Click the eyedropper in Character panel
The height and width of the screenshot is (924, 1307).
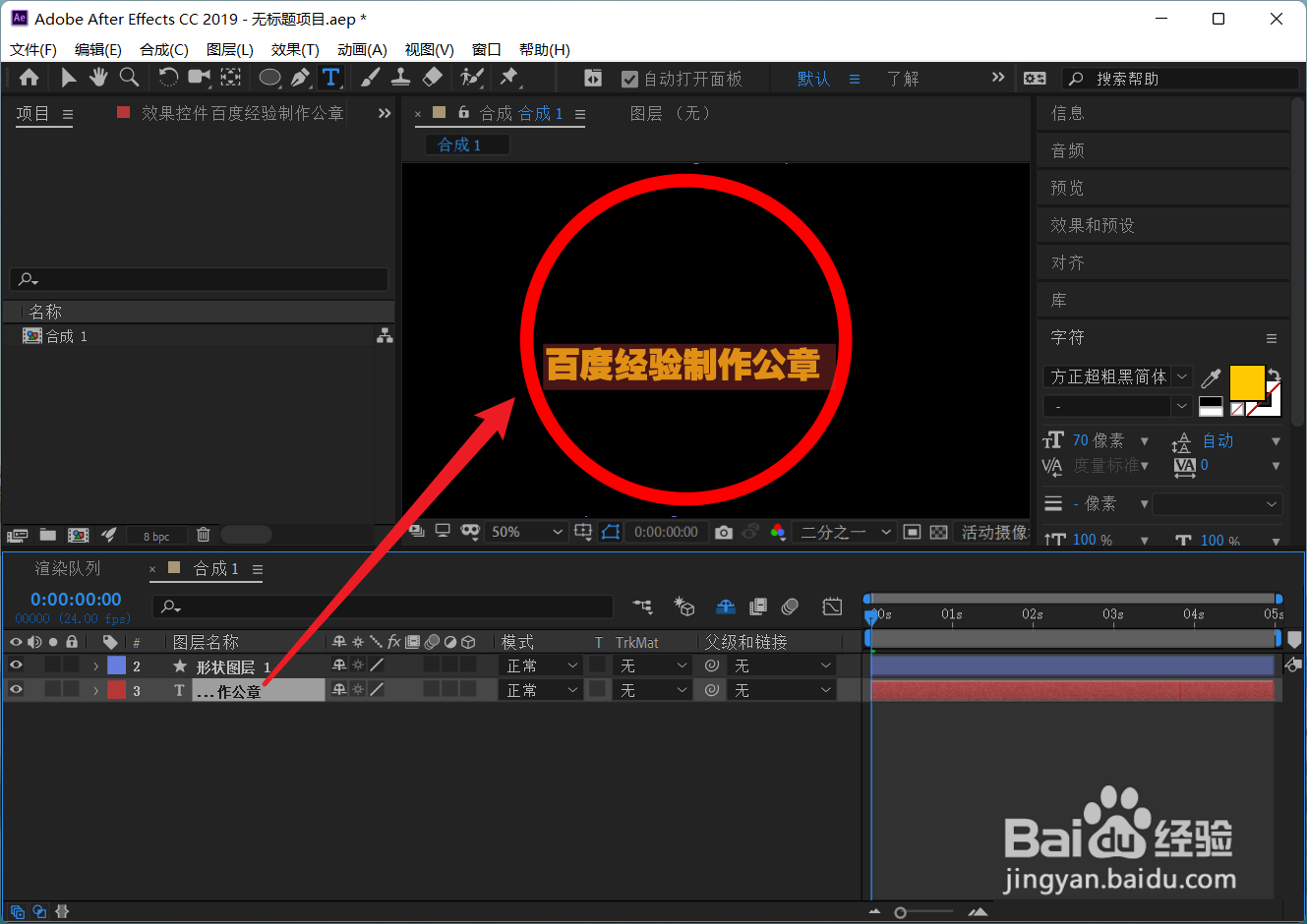tap(1212, 377)
